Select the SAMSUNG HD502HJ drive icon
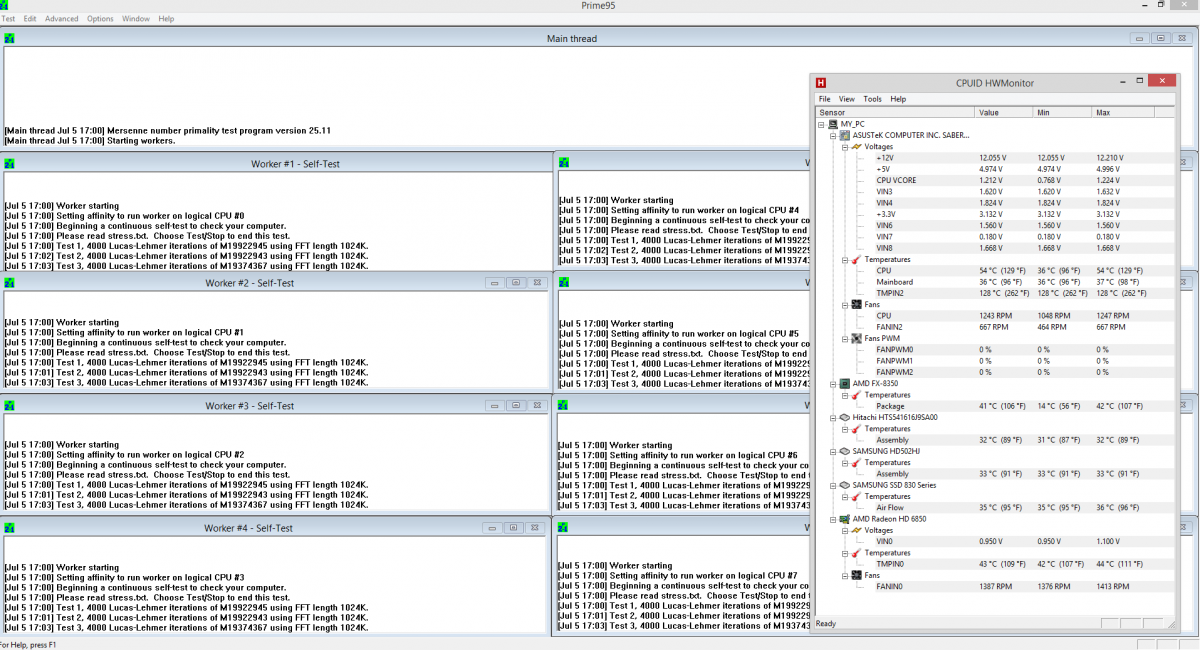Image resolution: width=1200 pixels, height=650 pixels. (844, 451)
